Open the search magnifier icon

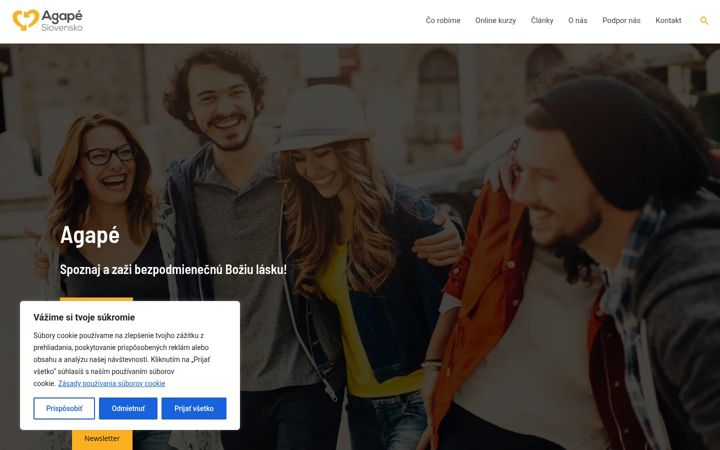[703, 21]
